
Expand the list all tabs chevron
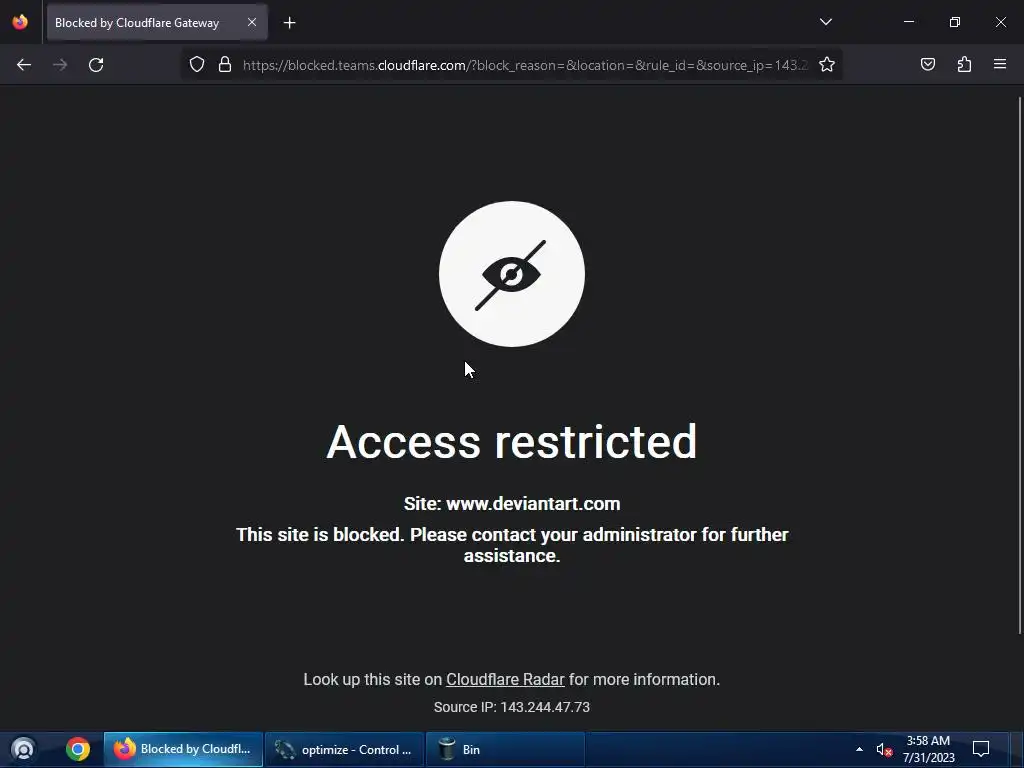coord(825,22)
